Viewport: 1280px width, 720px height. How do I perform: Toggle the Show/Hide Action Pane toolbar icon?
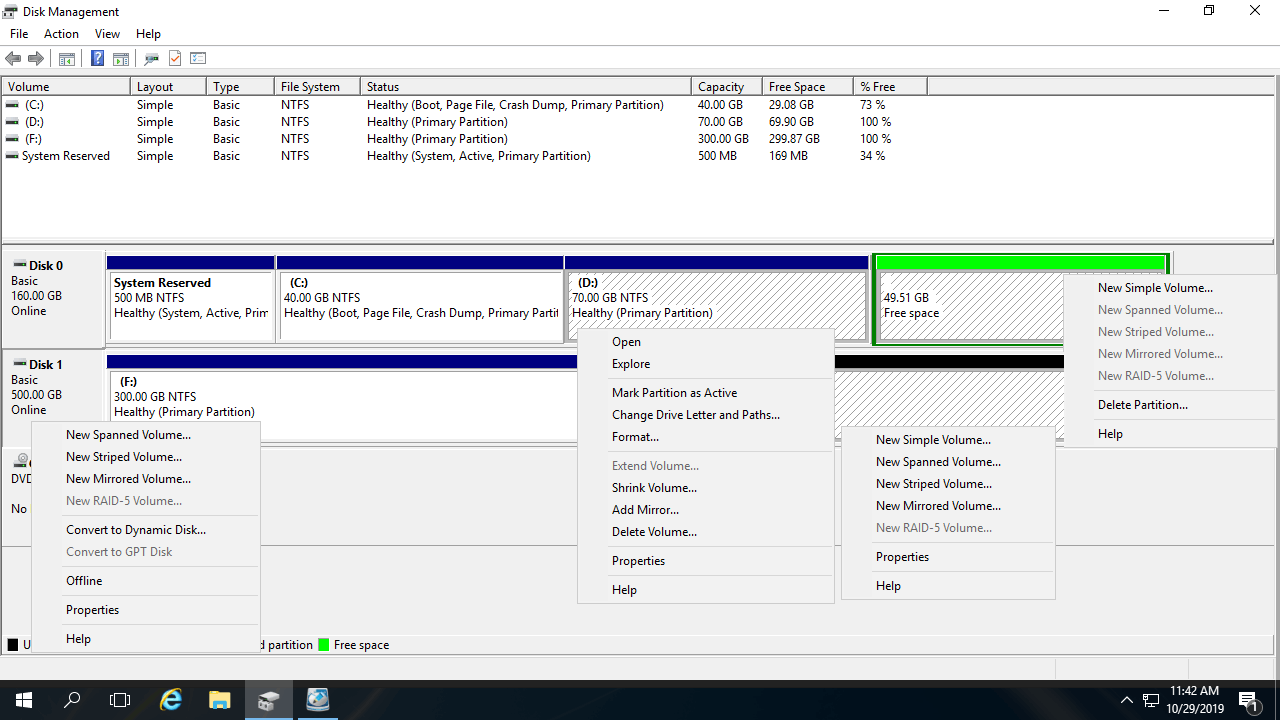[121, 59]
